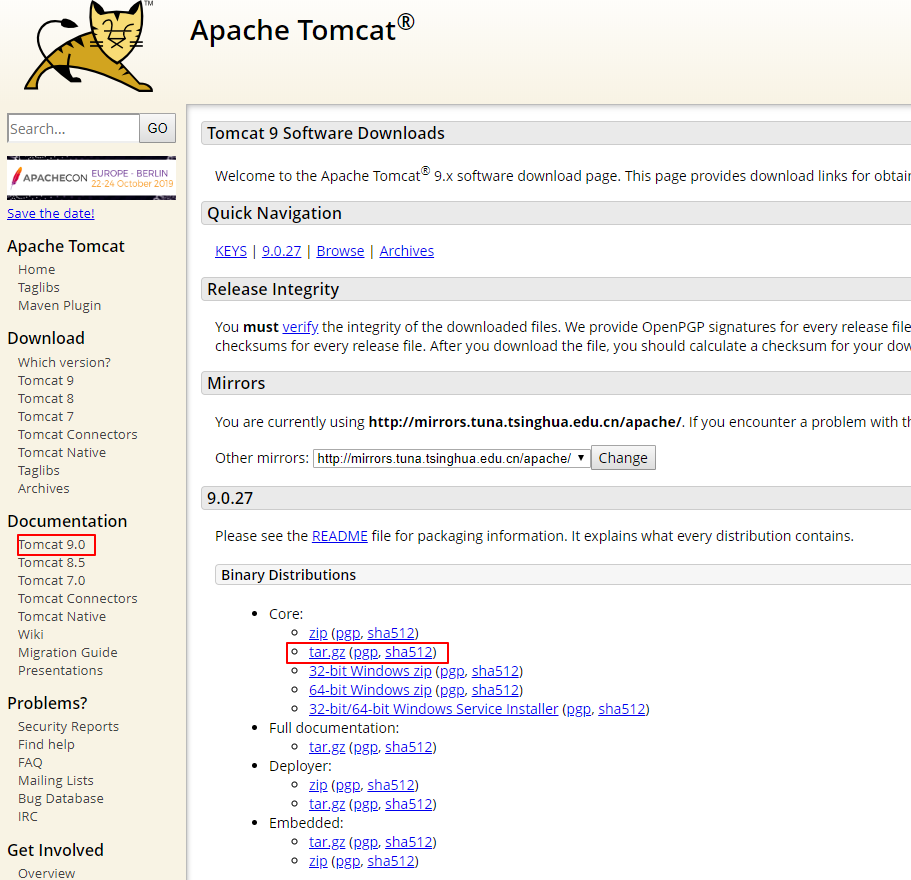The image size is (911, 880).
Task: Go to Home in the sidebar
Action: pos(37,270)
